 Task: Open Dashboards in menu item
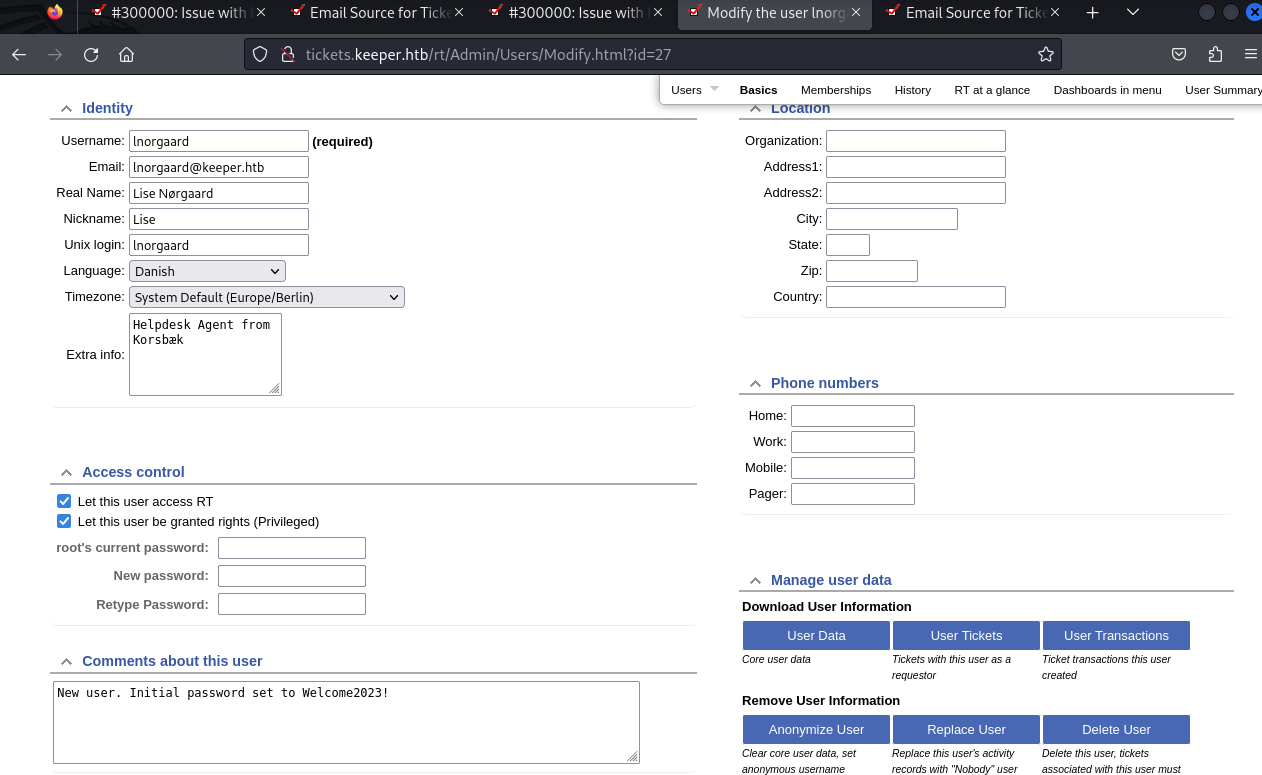pos(1107,90)
